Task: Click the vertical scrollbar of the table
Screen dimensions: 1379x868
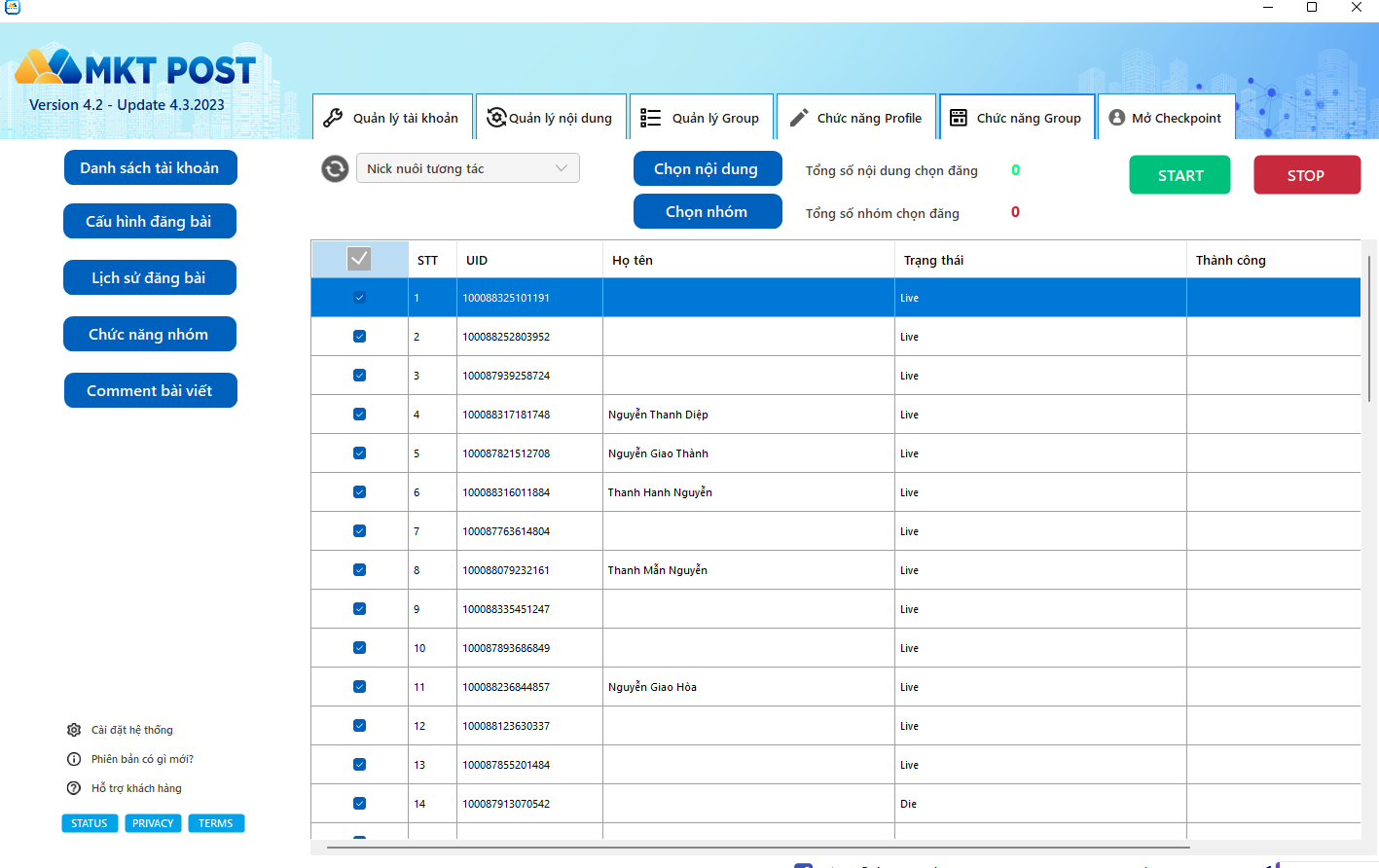Action: point(1369,329)
